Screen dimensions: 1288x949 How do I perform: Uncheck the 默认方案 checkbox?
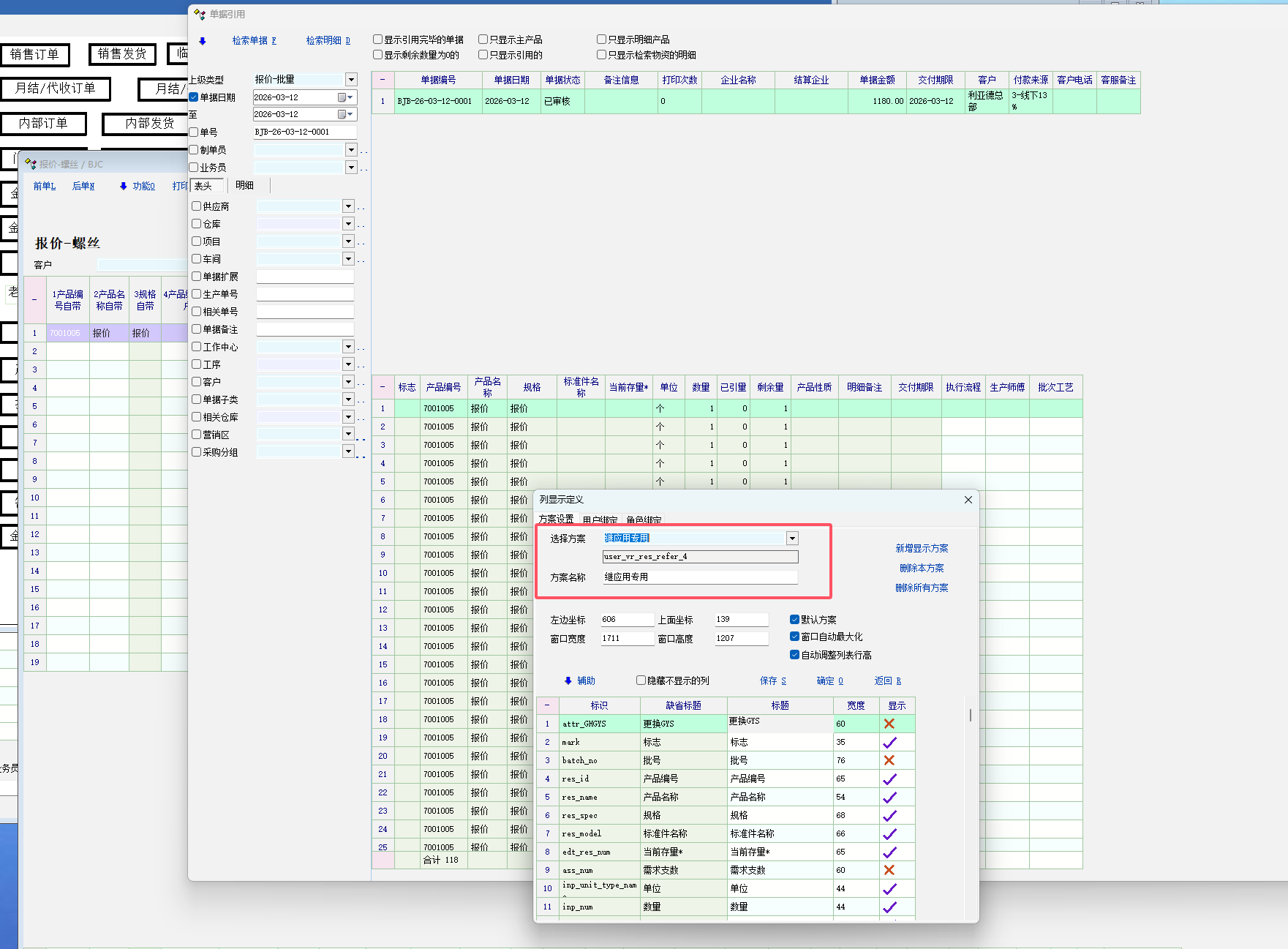(794, 619)
